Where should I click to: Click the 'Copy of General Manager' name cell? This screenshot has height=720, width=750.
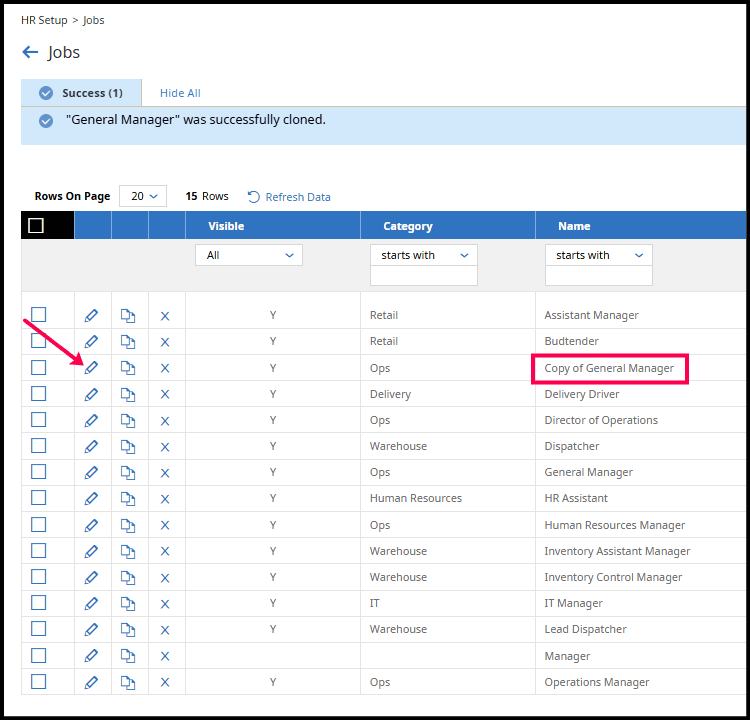click(x=609, y=368)
